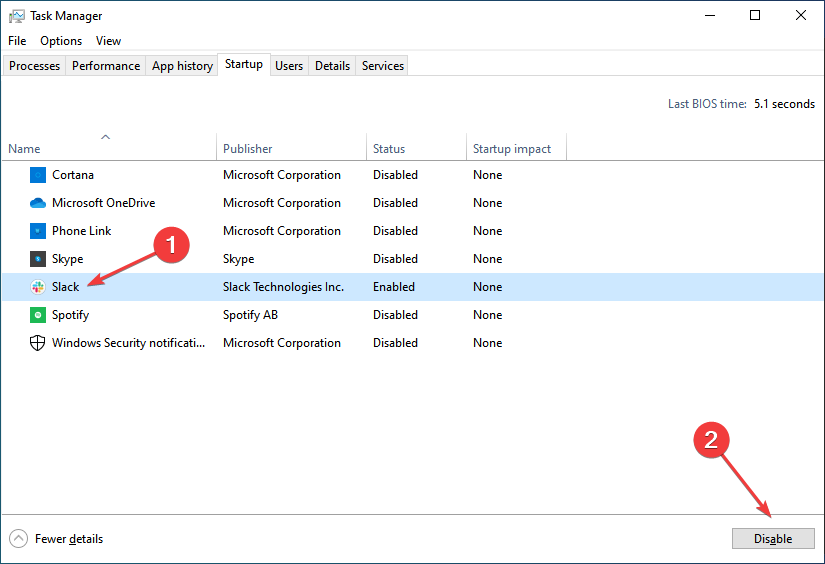Viewport: 825px width, 564px height.
Task: Sort by the Status column header
Action: 416,146
